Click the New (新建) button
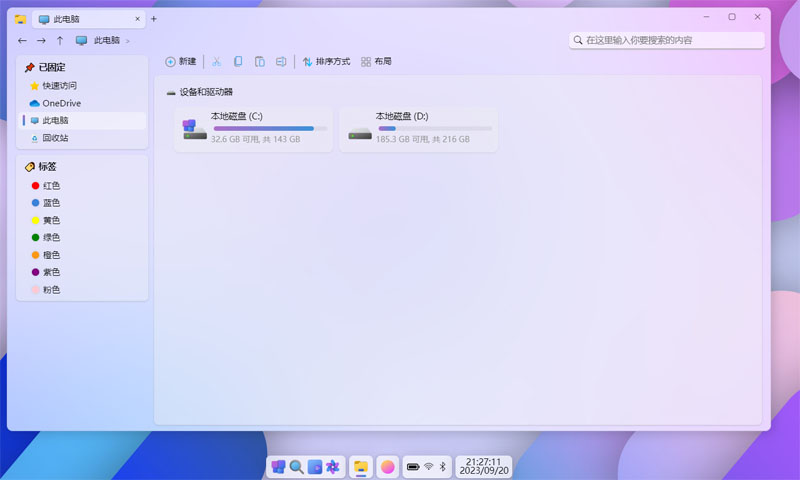Image resolution: width=800 pixels, height=480 pixels. pyautogui.click(x=181, y=62)
